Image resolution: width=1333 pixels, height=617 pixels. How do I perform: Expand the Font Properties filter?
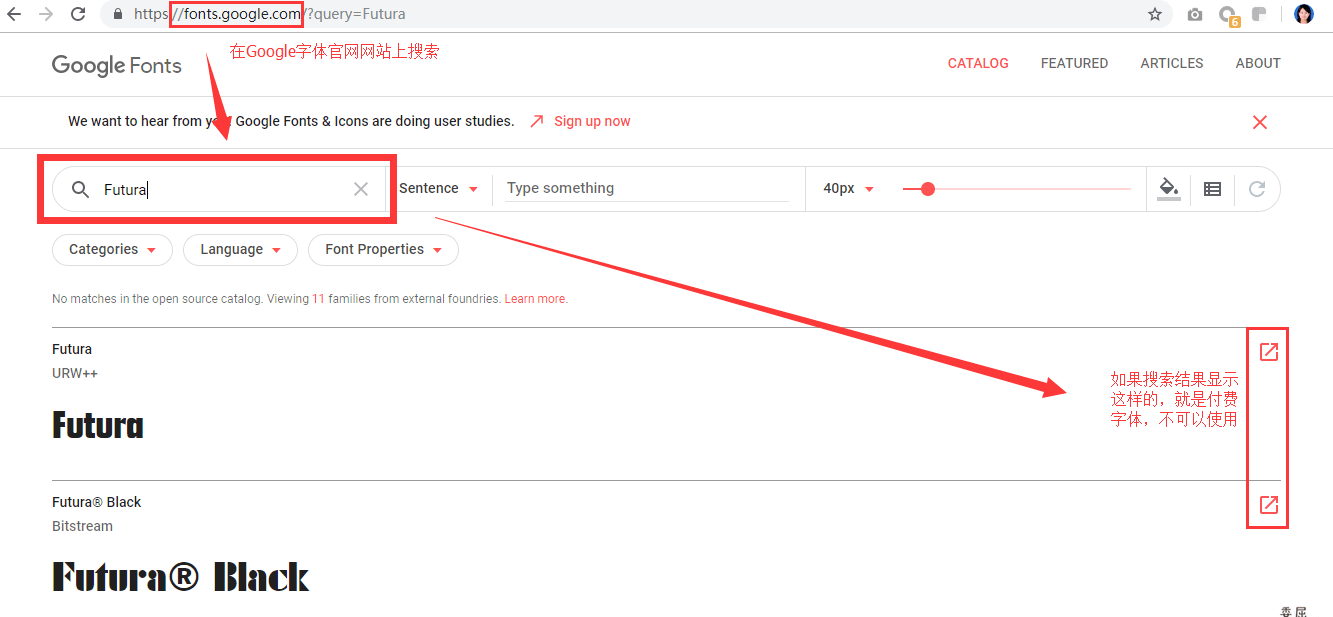(383, 250)
